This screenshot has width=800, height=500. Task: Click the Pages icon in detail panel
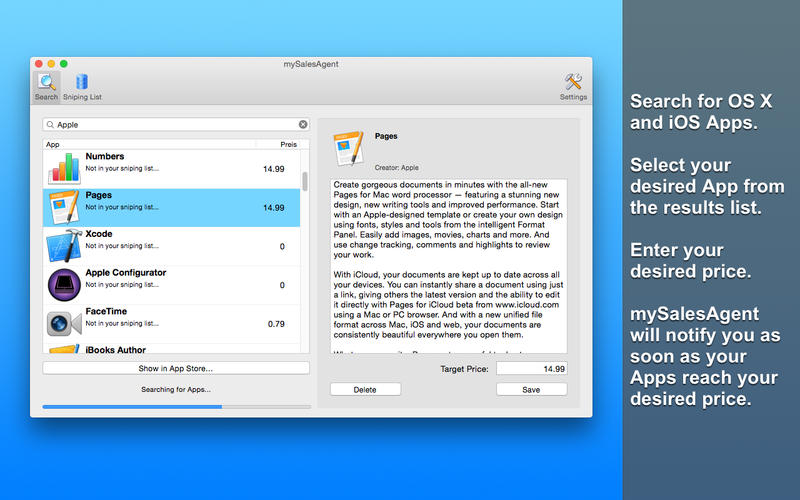tap(348, 148)
